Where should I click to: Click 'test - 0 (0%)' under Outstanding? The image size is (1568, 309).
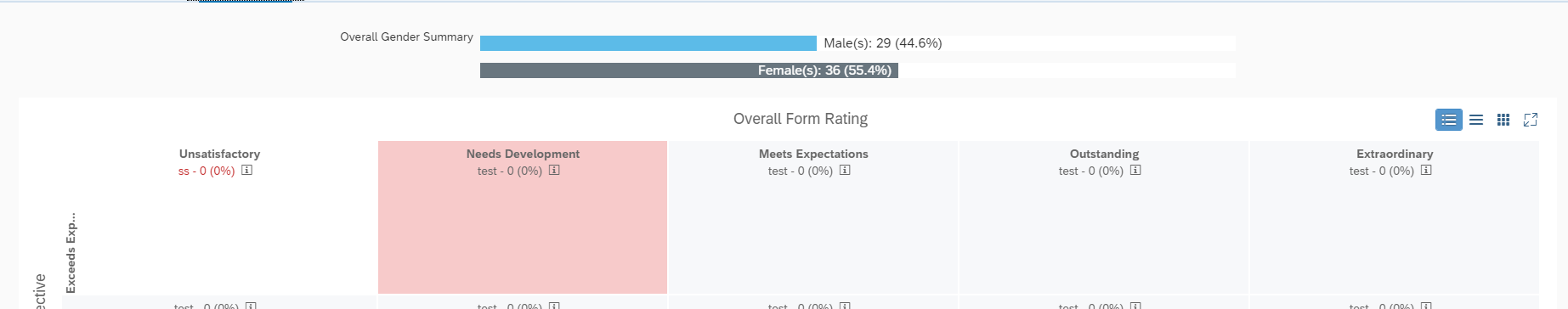pos(1091,171)
